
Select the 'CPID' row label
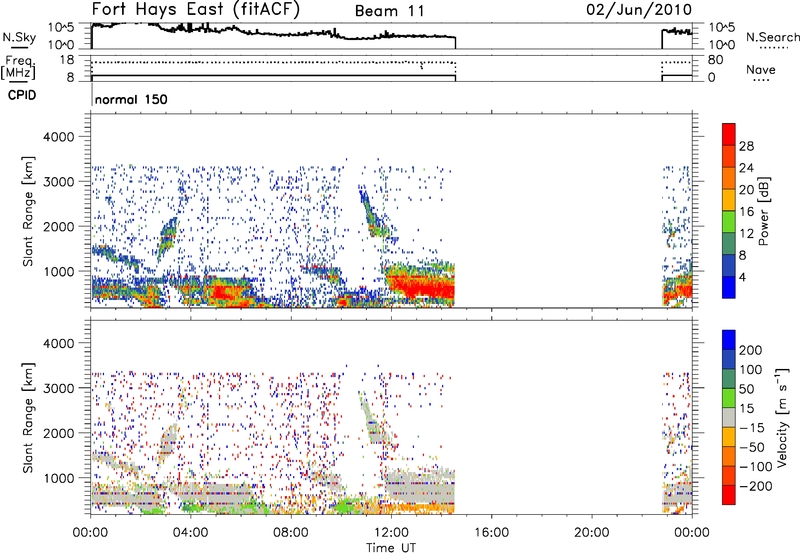(x=22, y=95)
